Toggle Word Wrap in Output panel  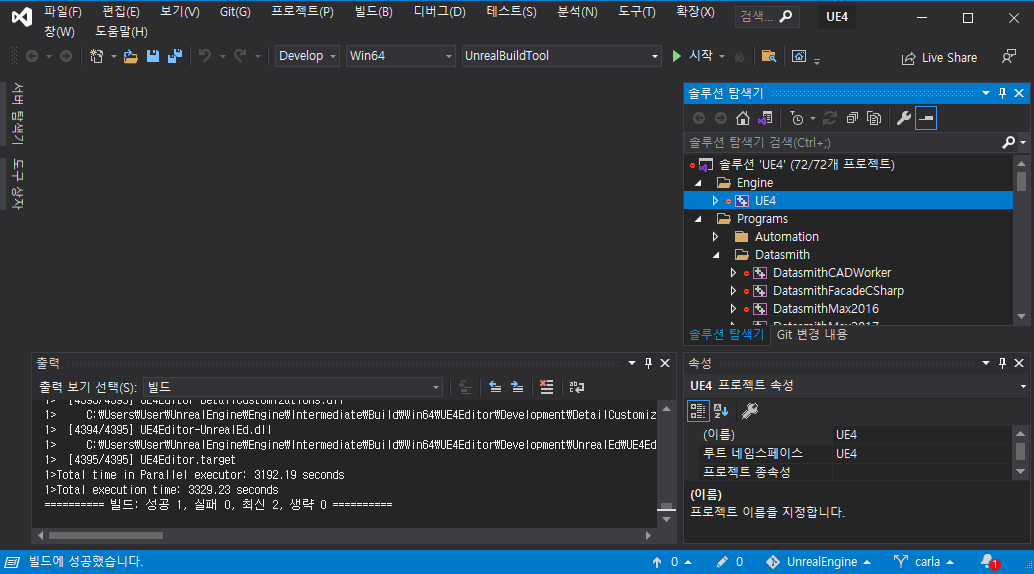pos(576,387)
